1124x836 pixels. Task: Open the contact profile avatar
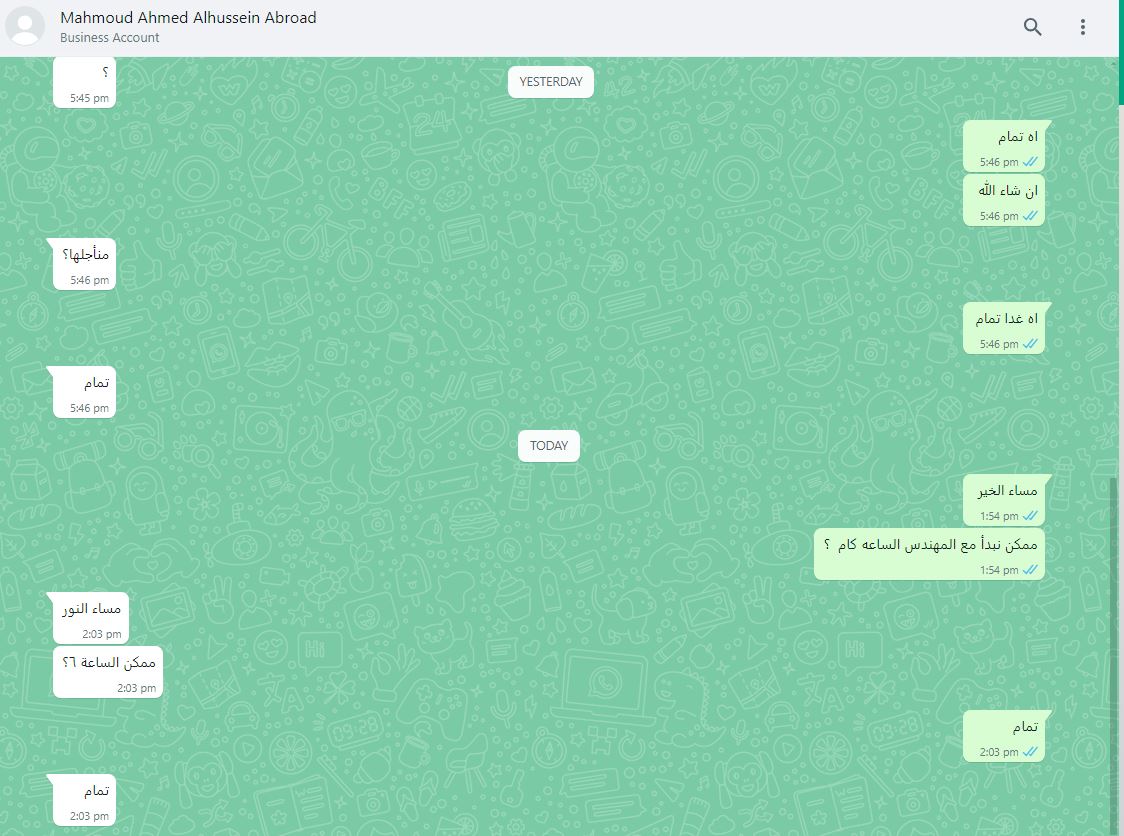coord(25,26)
